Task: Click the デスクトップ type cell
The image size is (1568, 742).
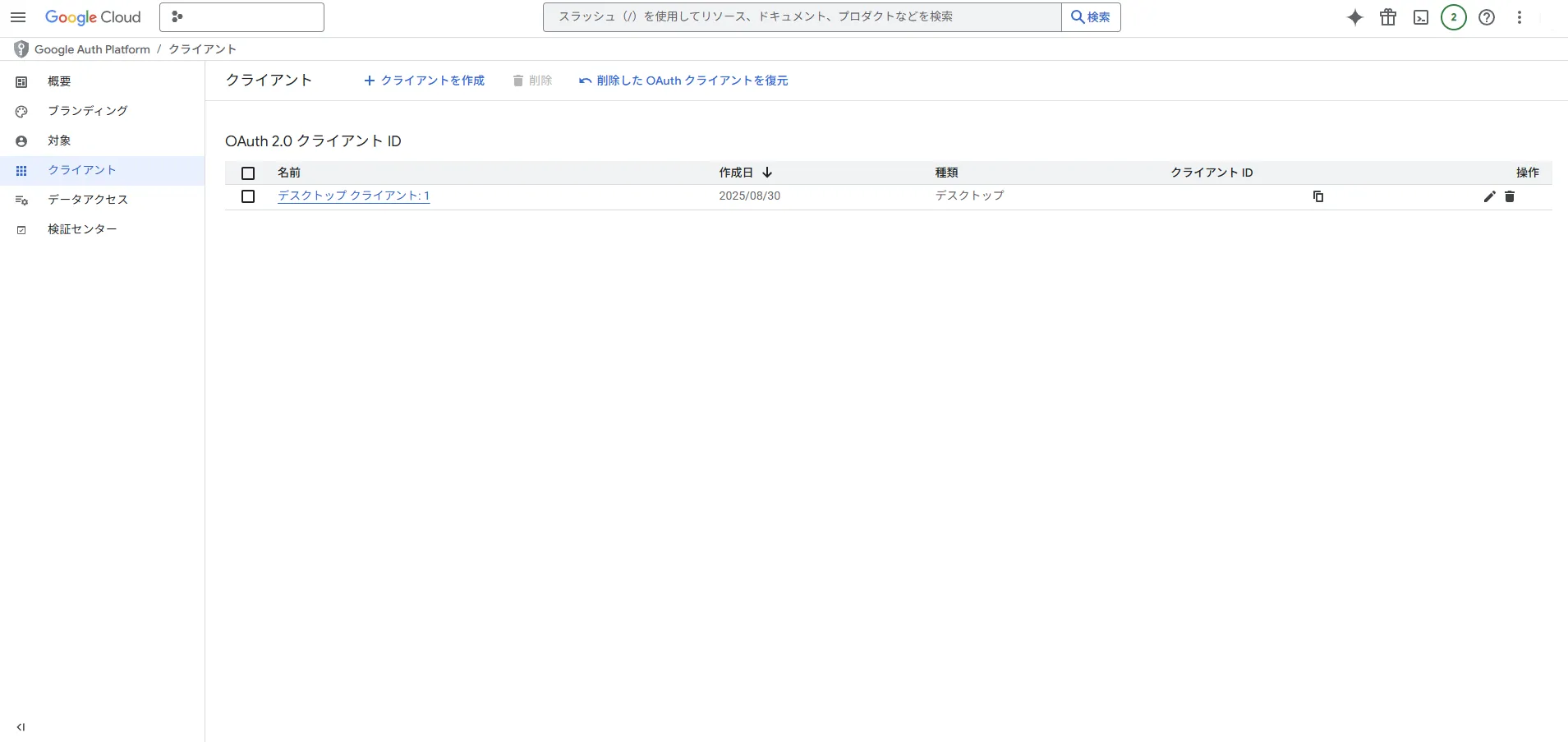Action: tap(969, 196)
